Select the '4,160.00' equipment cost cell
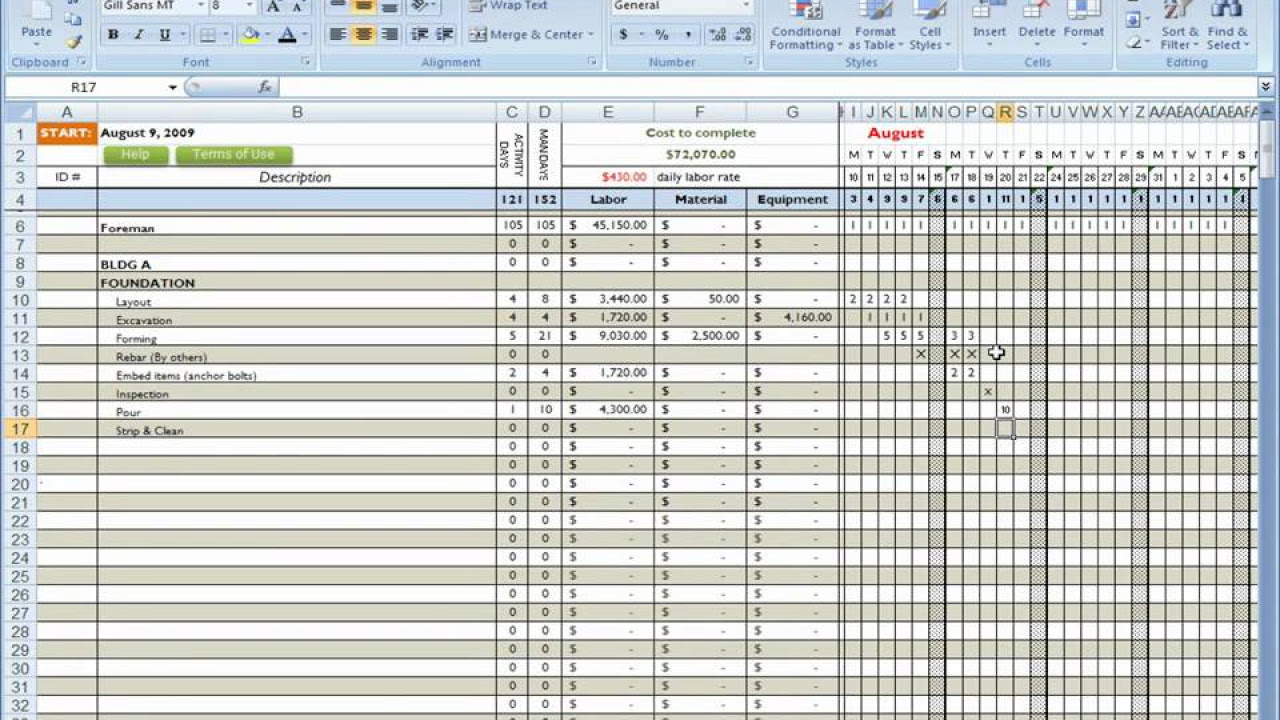Screen dimensions: 1280x720 [793, 318]
